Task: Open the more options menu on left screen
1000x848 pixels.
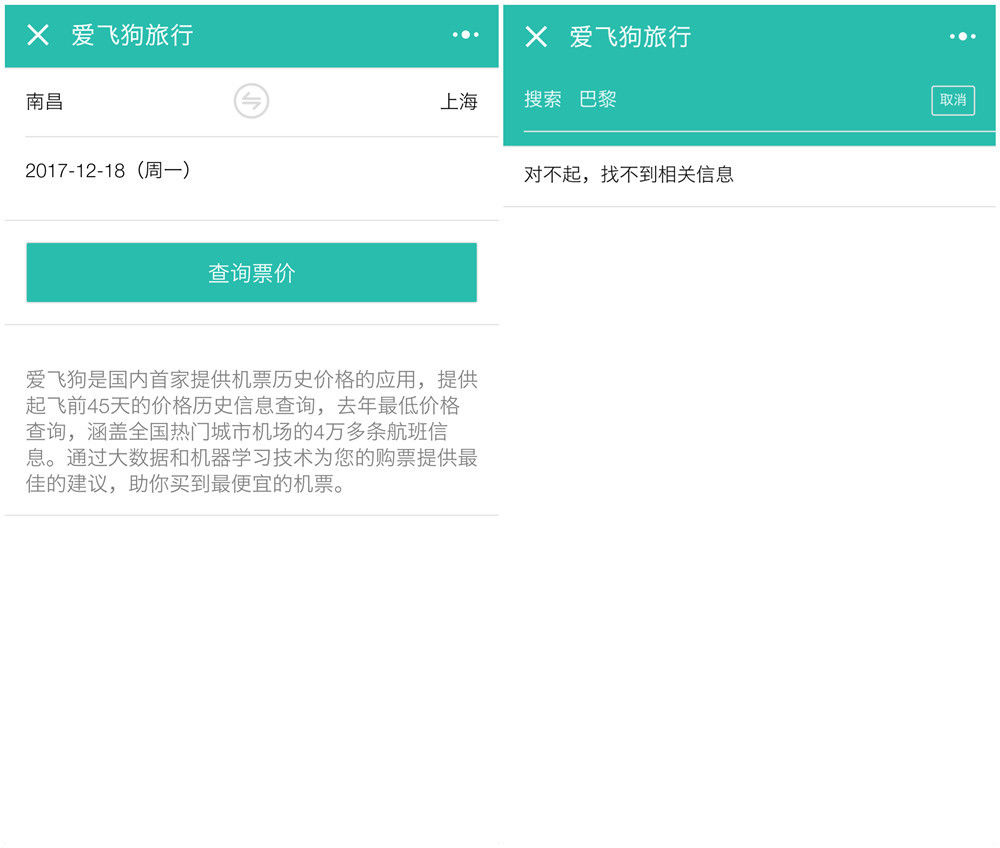Action: [x=465, y=35]
